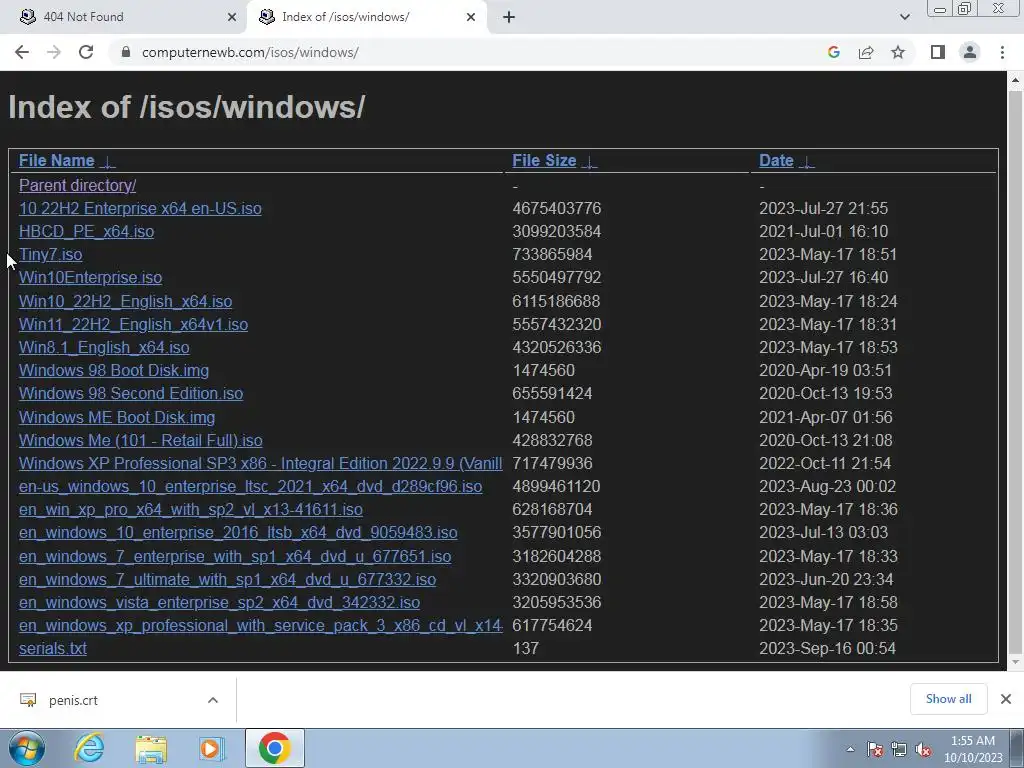The image size is (1024, 768).
Task: Click Windows 98 Boot Disk.img link
Action: 114,370
